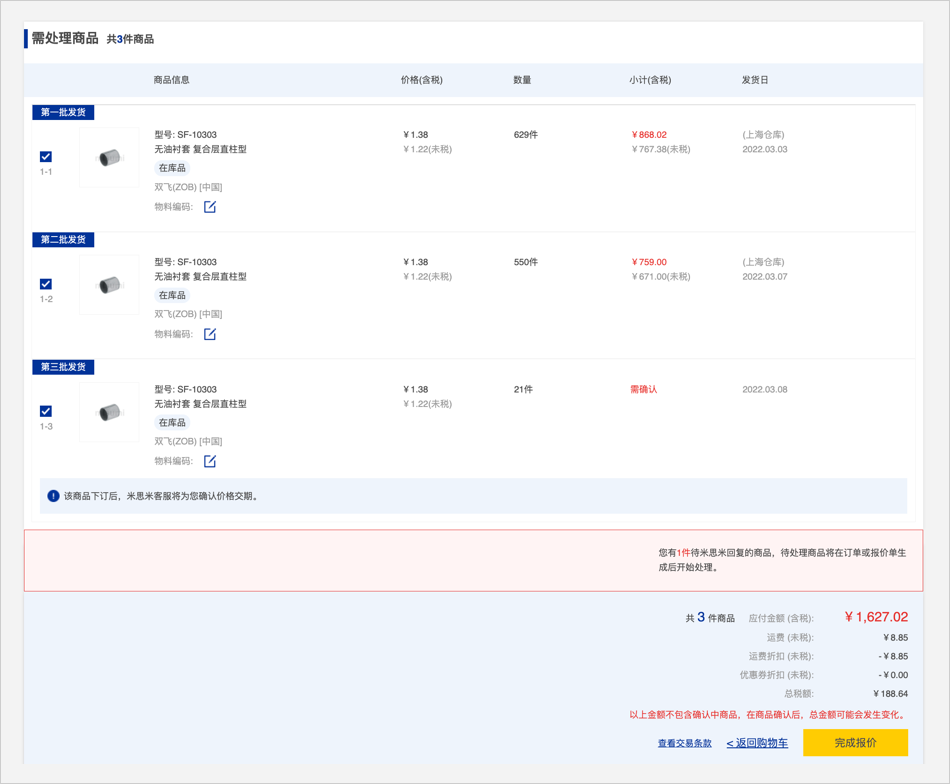Open second batch product thumbnail
950x784 pixels.
pyautogui.click(x=109, y=285)
